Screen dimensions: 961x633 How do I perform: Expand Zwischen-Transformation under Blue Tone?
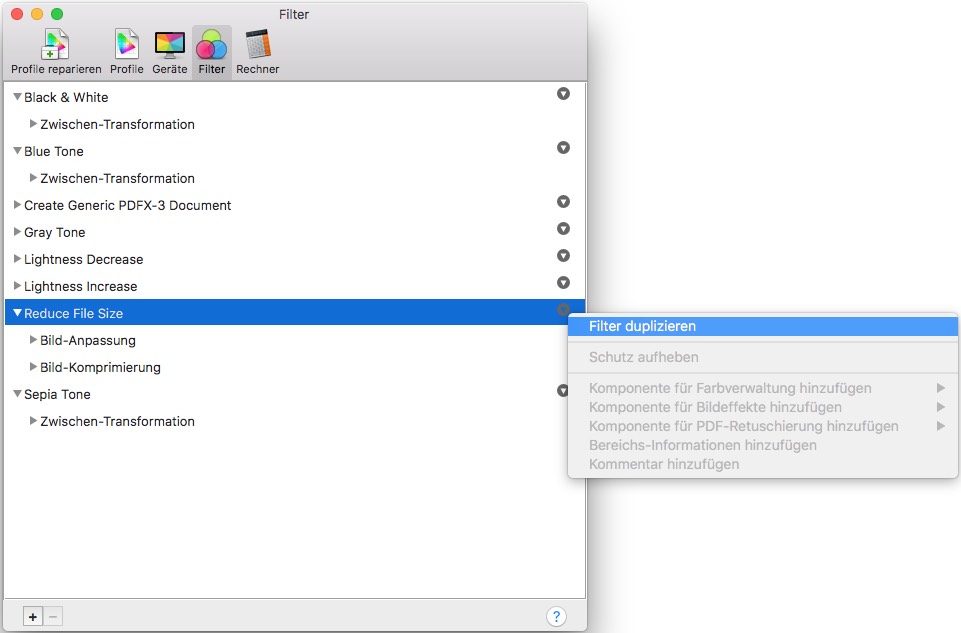tap(31, 178)
